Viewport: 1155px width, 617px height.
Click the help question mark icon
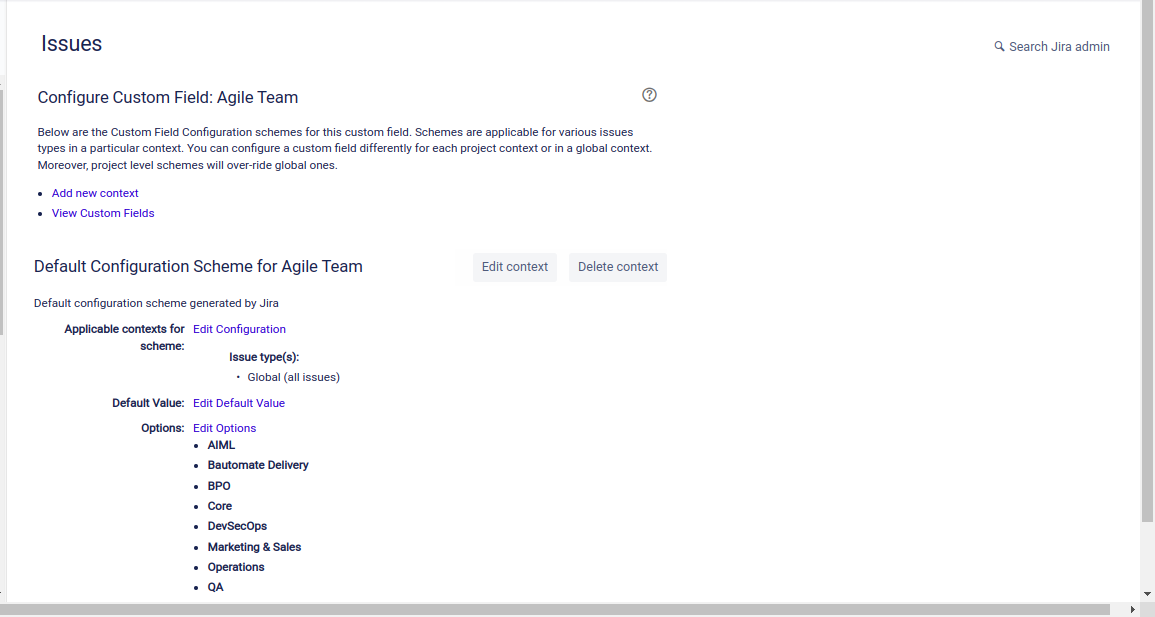(x=649, y=95)
